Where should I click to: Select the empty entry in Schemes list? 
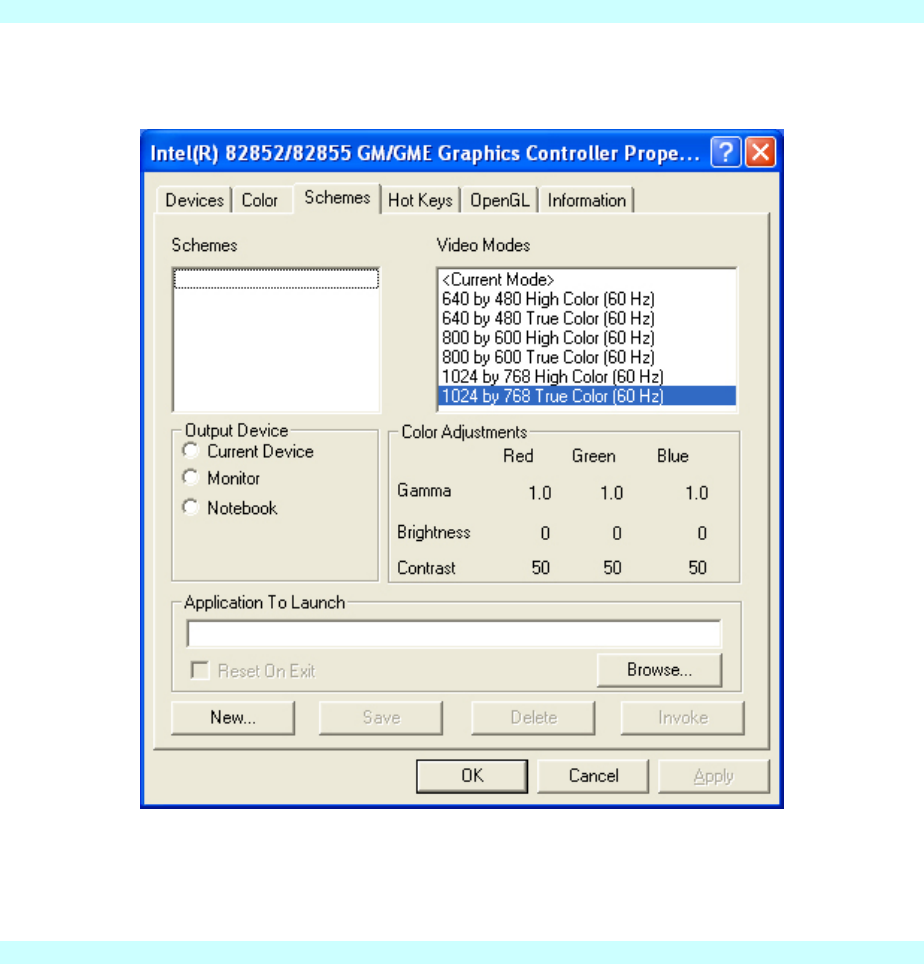(276, 279)
